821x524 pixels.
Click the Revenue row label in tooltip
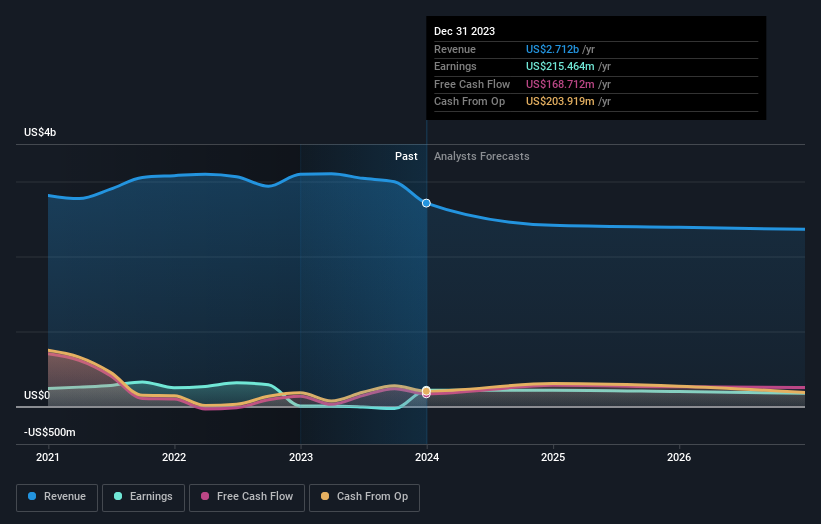[x=454, y=49]
